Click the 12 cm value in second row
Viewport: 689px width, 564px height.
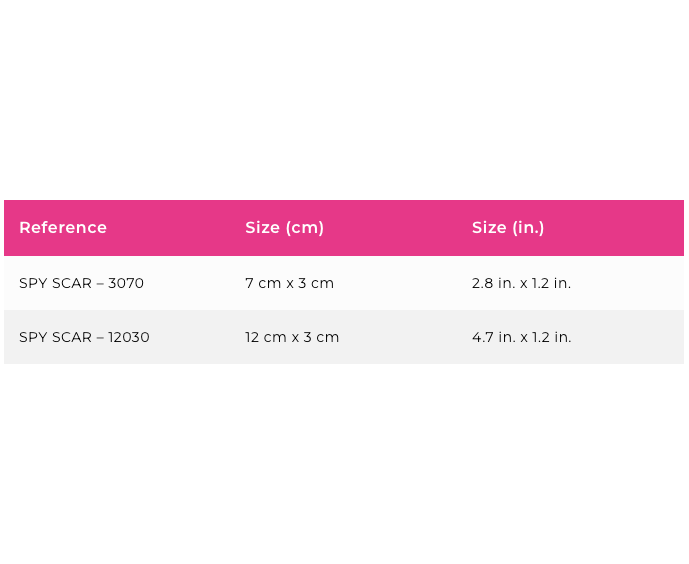point(266,337)
